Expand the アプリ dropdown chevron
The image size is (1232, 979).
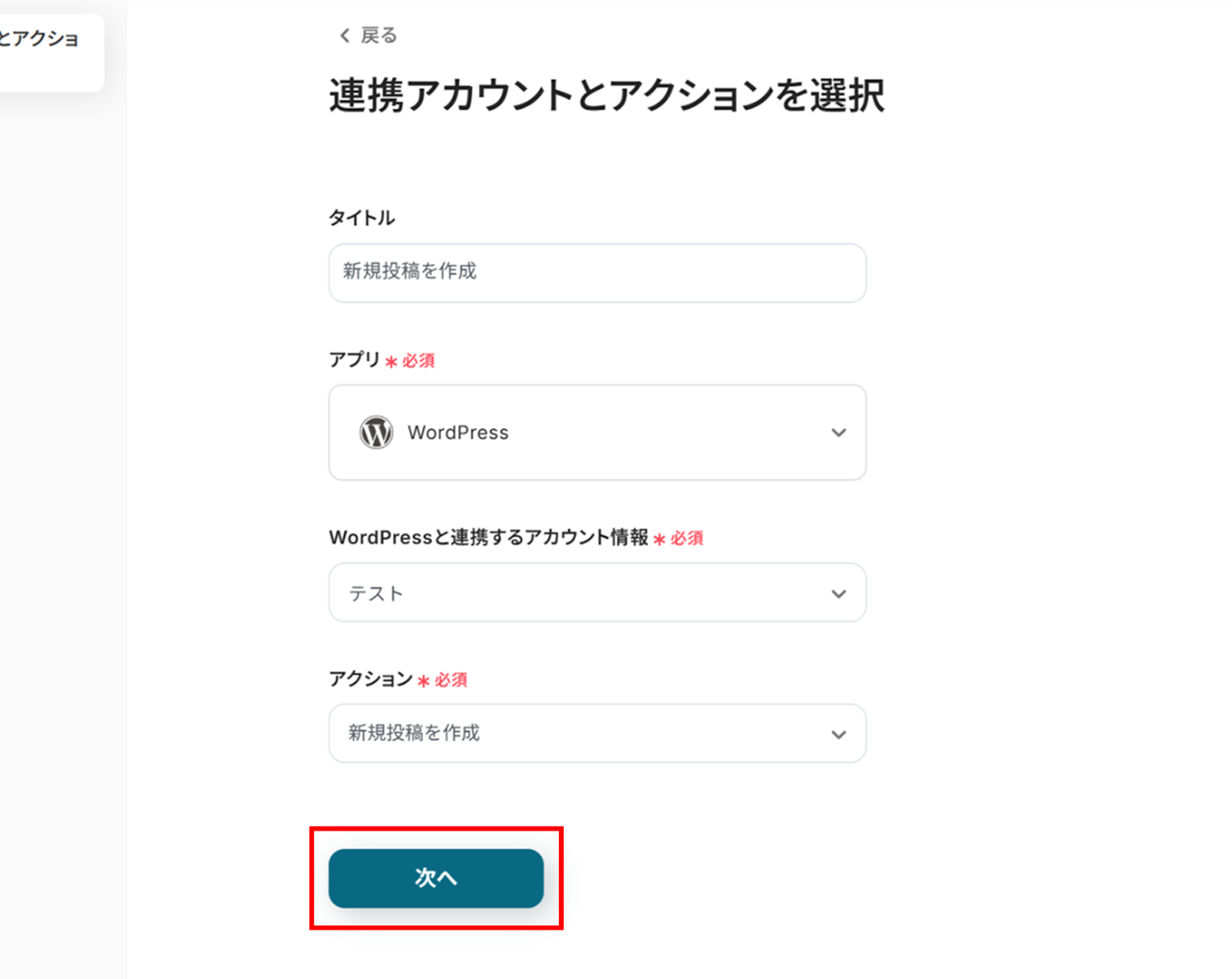tap(839, 433)
